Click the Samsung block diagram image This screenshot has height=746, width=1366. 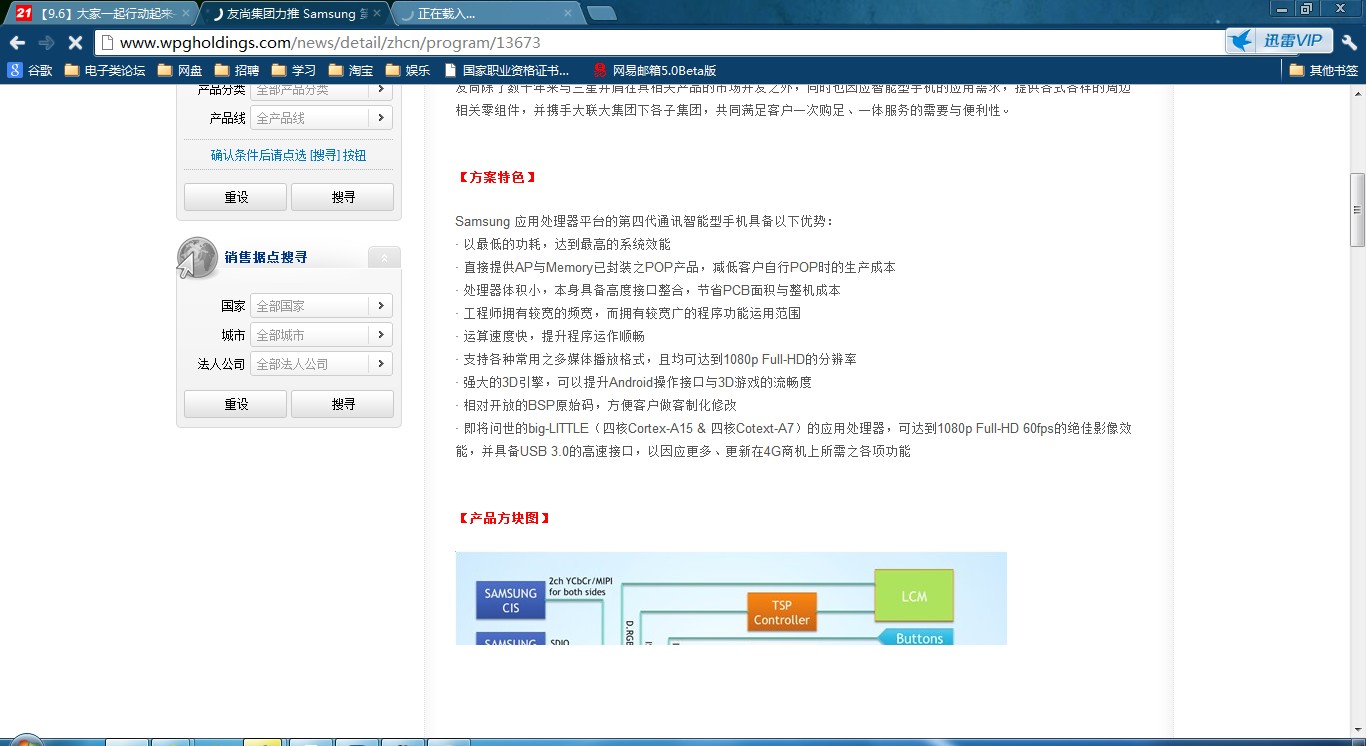pos(731,598)
